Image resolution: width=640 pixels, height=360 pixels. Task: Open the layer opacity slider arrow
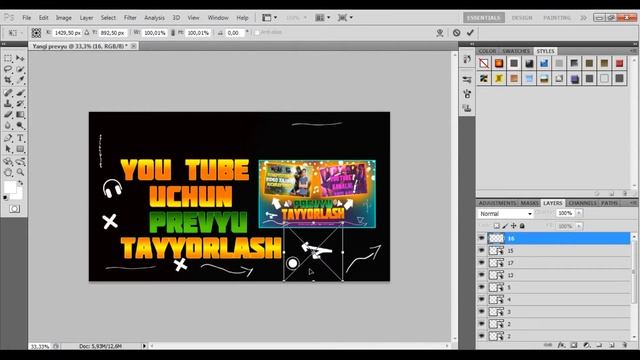579,213
